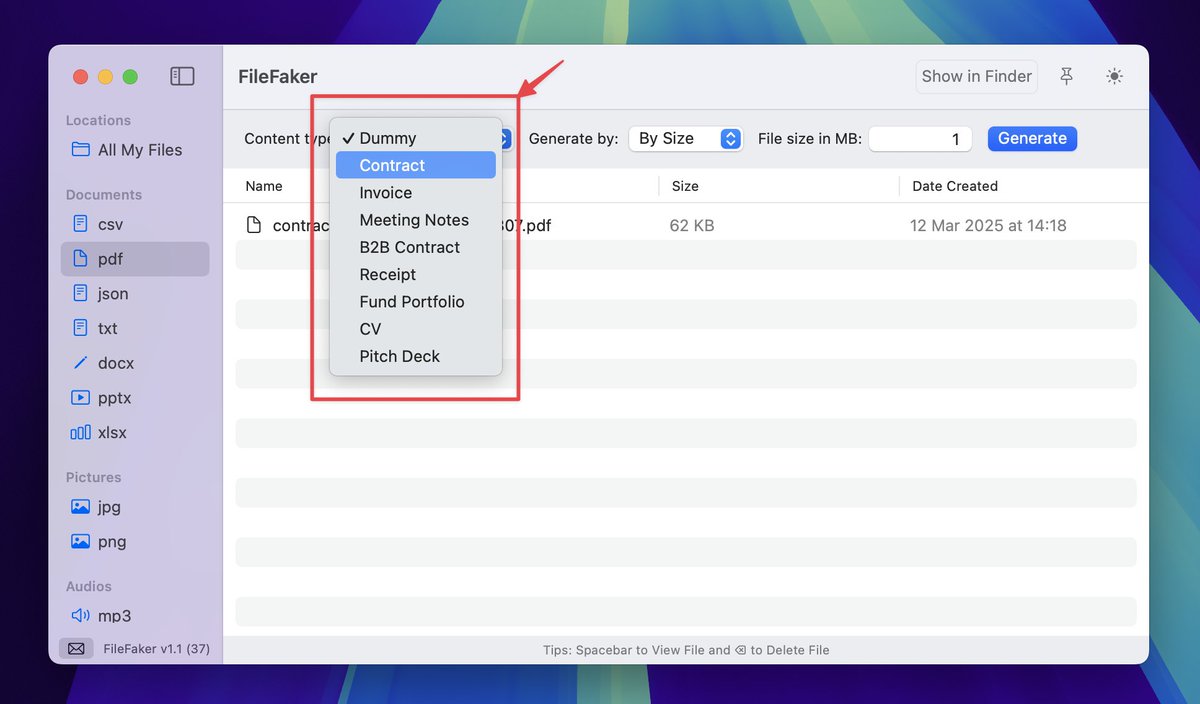Select B2B Contract option
The height and width of the screenshot is (704, 1200).
pyautogui.click(x=416, y=247)
